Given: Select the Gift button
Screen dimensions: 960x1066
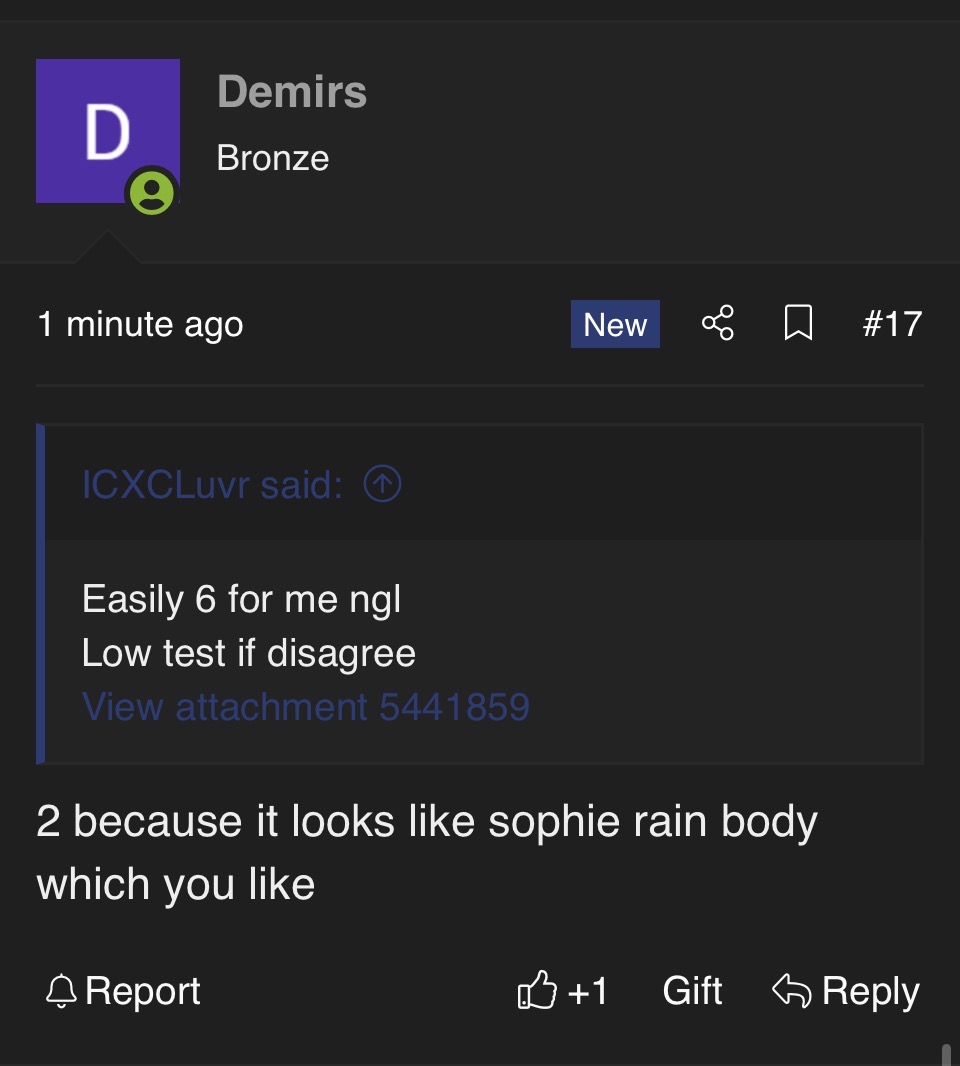Looking at the screenshot, I should coord(692,991).
